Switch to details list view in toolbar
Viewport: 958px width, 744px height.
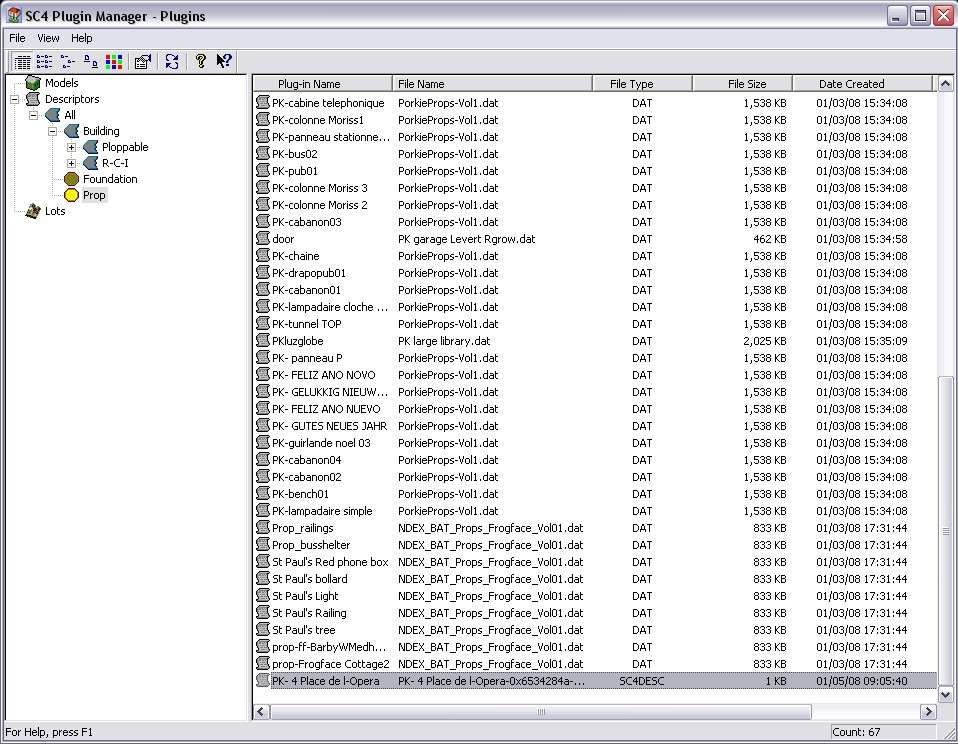pyautogui.click(x=22, y=62)
